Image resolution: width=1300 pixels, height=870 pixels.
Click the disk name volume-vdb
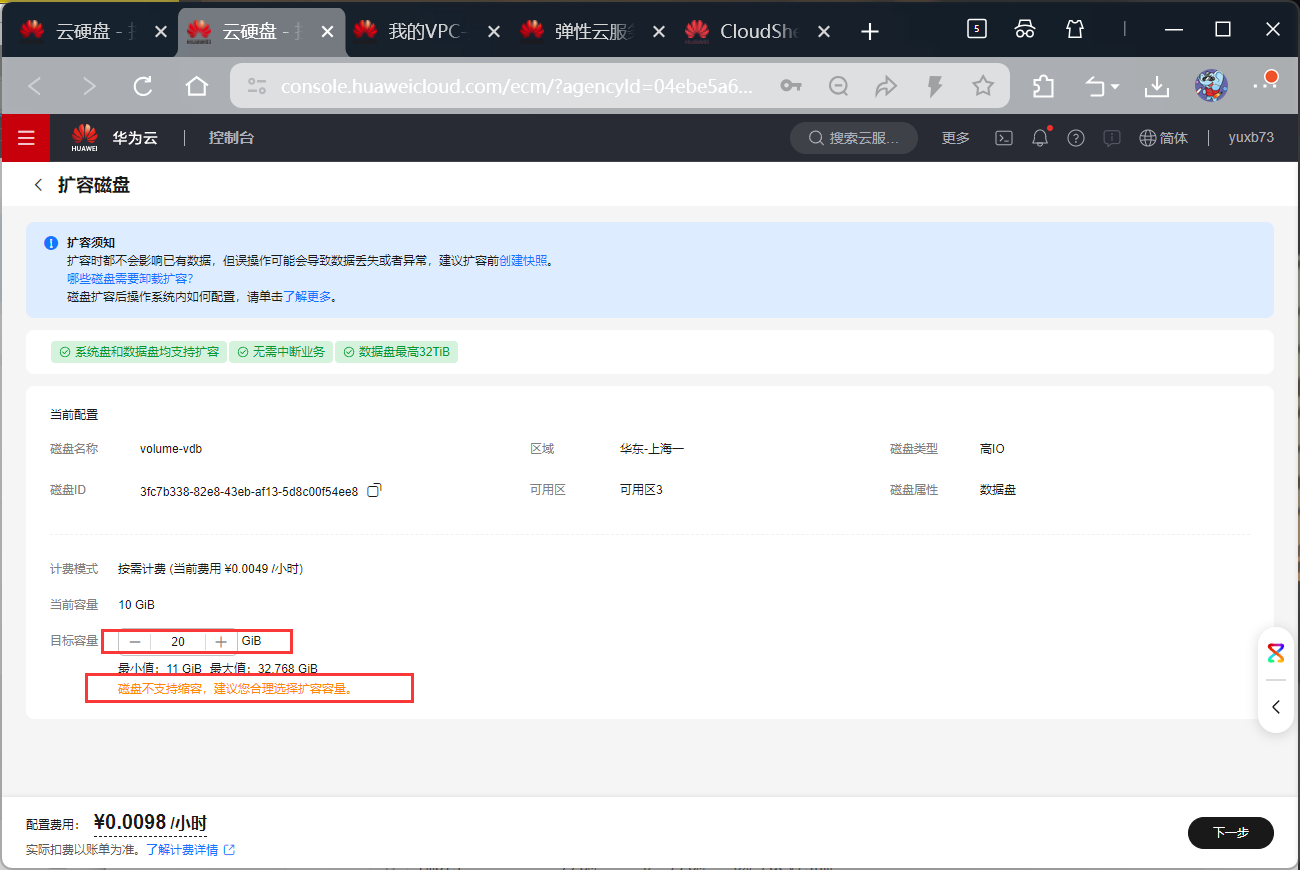point(171,449)
